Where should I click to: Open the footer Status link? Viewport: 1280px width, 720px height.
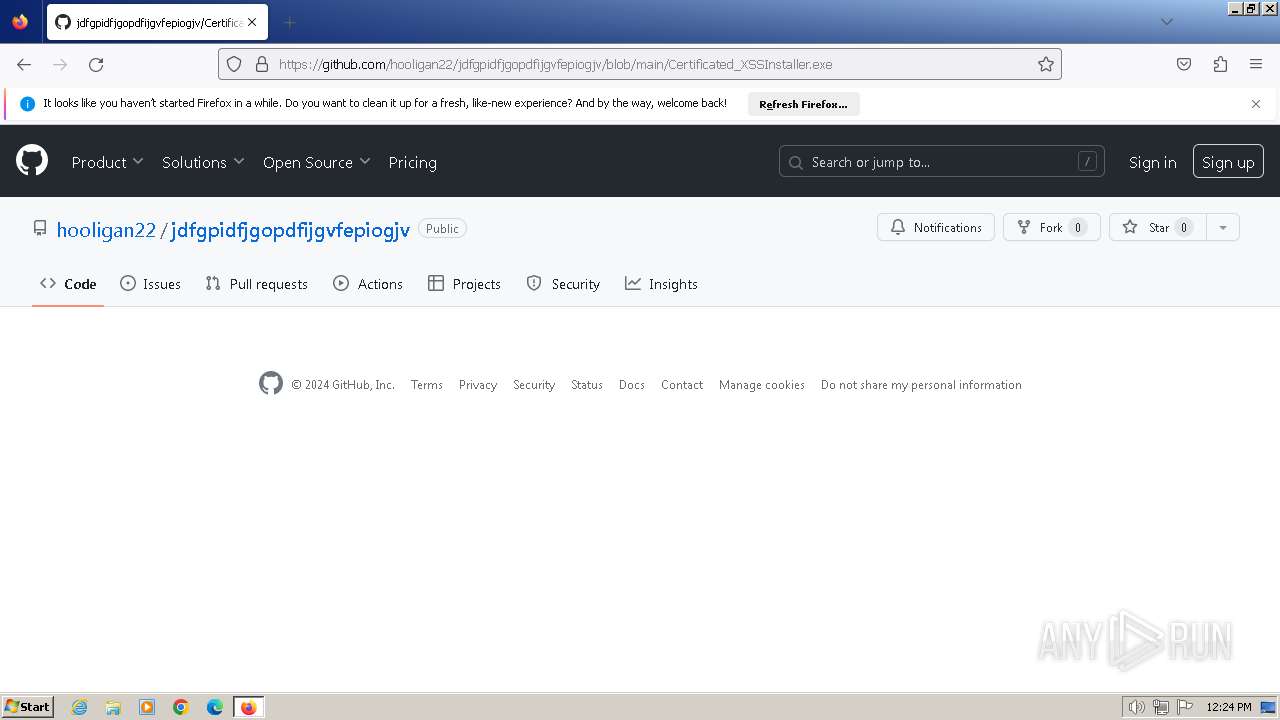click(x=587, y=385)
